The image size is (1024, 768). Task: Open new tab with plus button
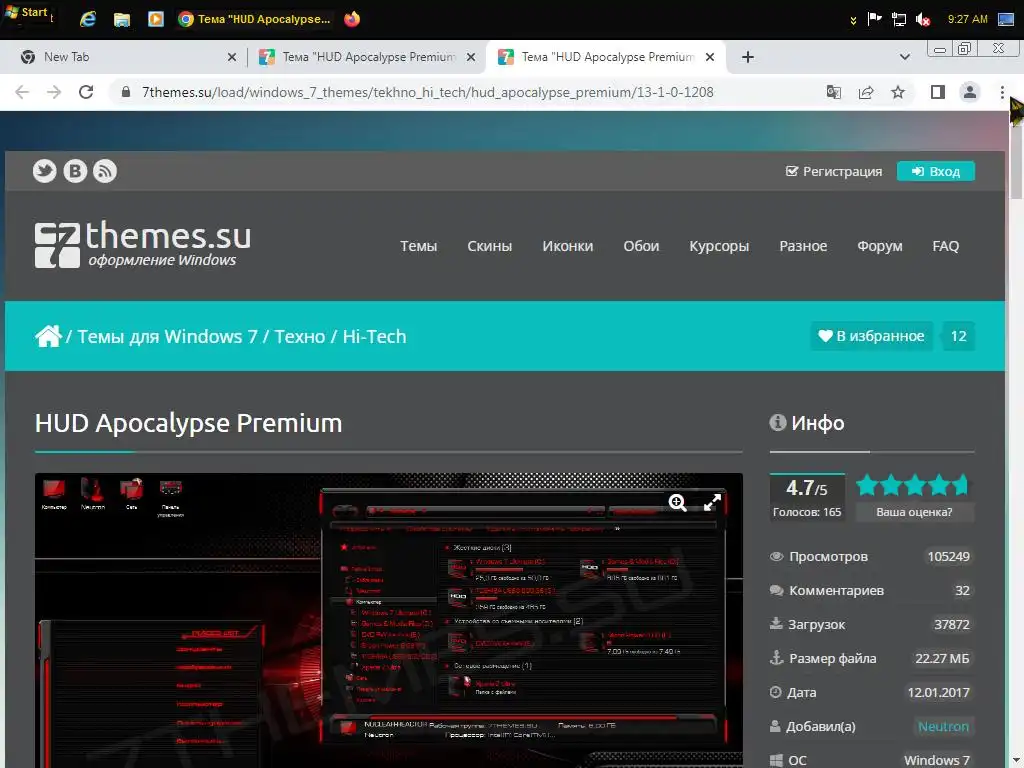(748, 57)
